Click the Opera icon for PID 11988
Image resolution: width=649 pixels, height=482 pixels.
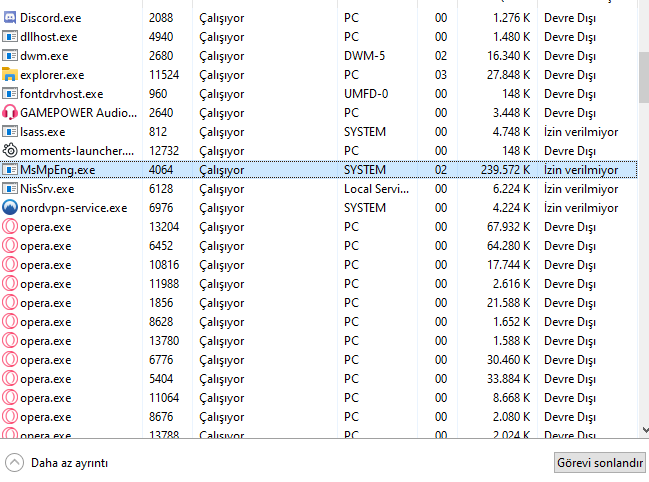click(10, 284)
